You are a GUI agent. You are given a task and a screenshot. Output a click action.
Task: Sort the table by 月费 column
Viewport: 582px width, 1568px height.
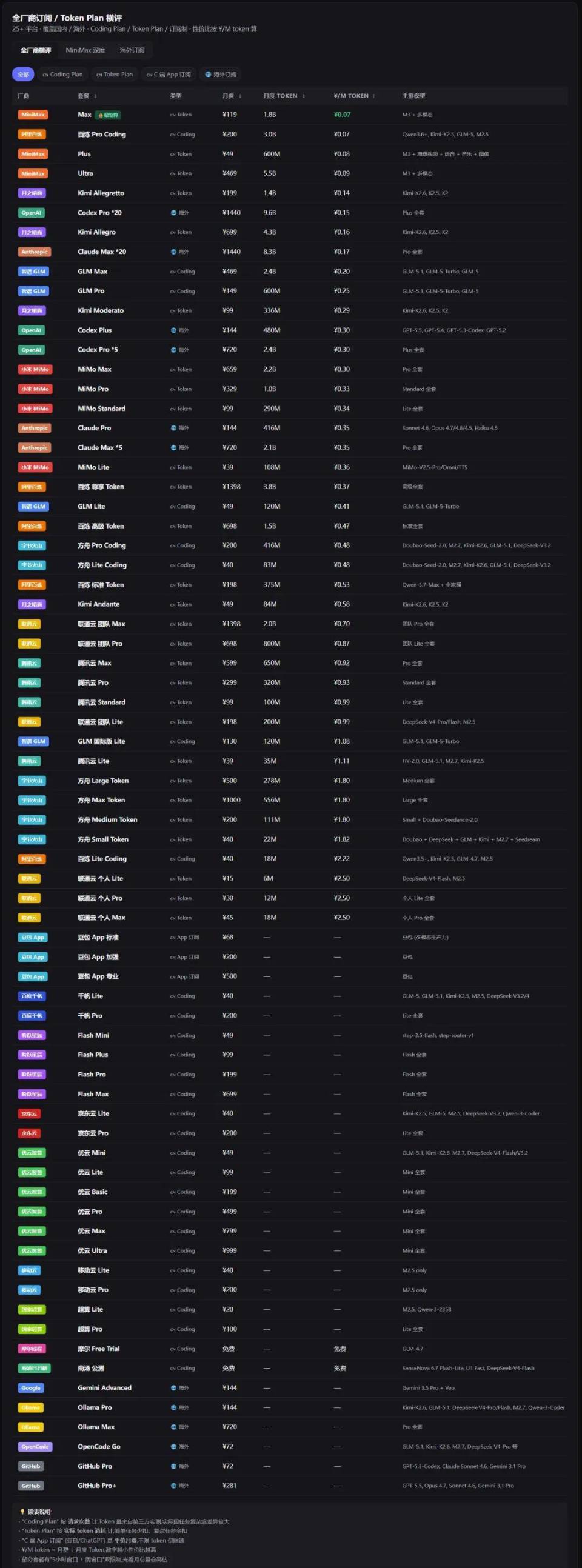point(232,96)
